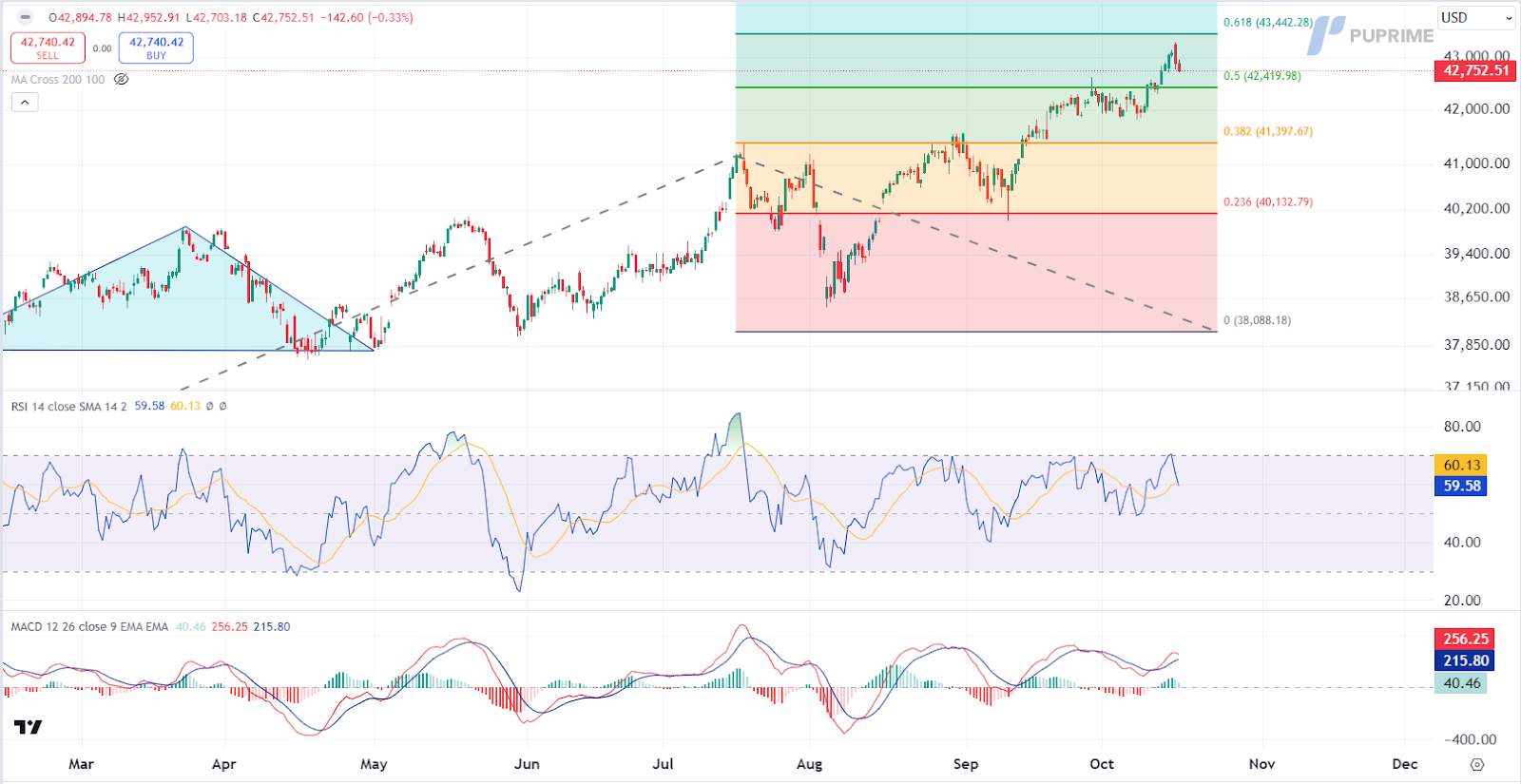Click the TradingView logo icon
The width and height of the screenshot is (1521, 784).
click(x=28, y=727)
